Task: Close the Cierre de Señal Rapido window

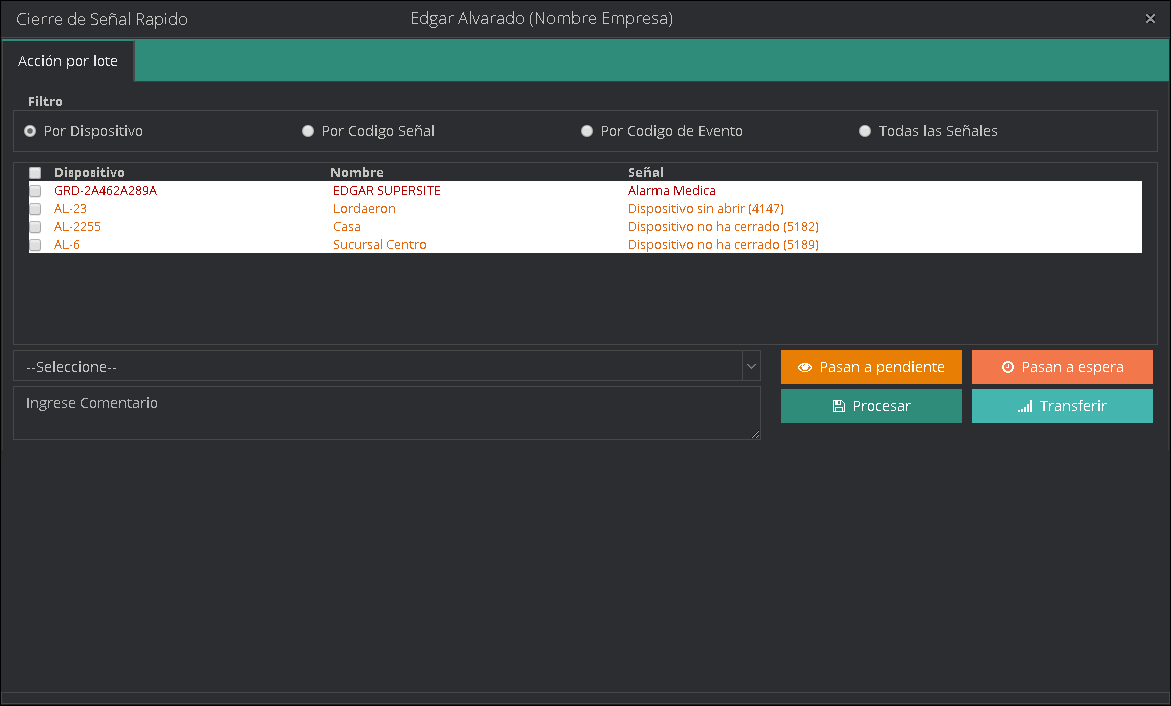Action: [x=1150, y=18]
